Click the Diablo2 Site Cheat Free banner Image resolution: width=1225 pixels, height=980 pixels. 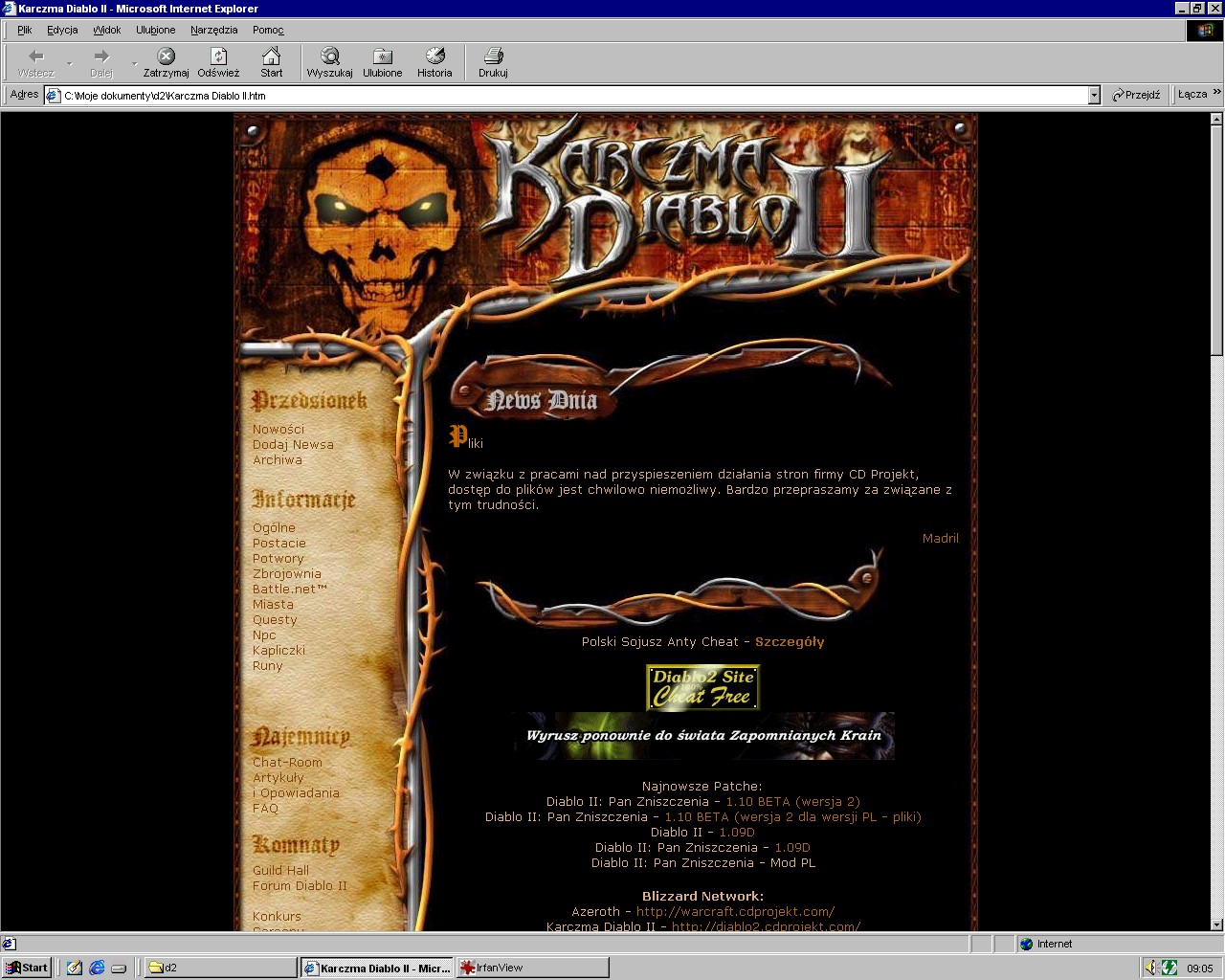702,687
